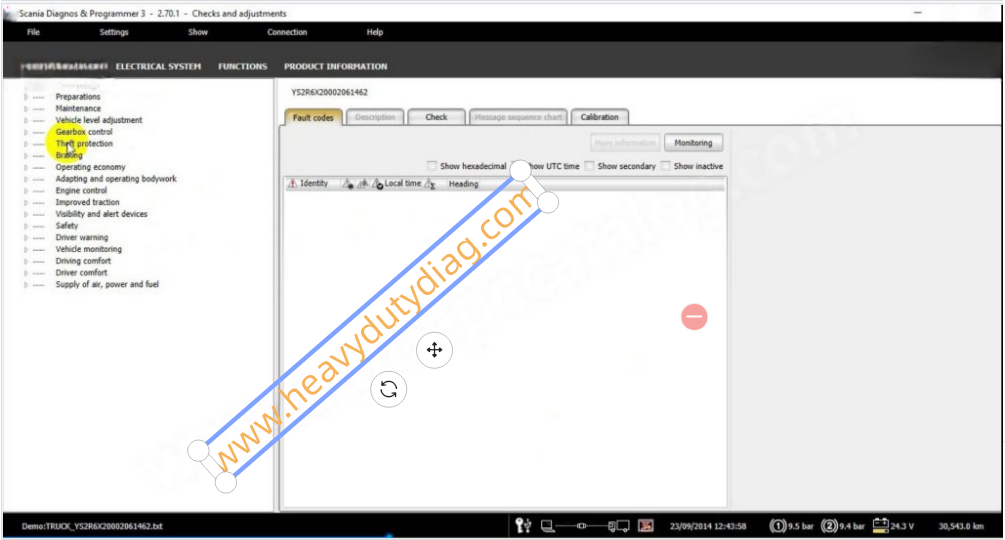1005x540 pixels.
Task: Expand the Safety node arrow
Action: [x=26, y=225]
